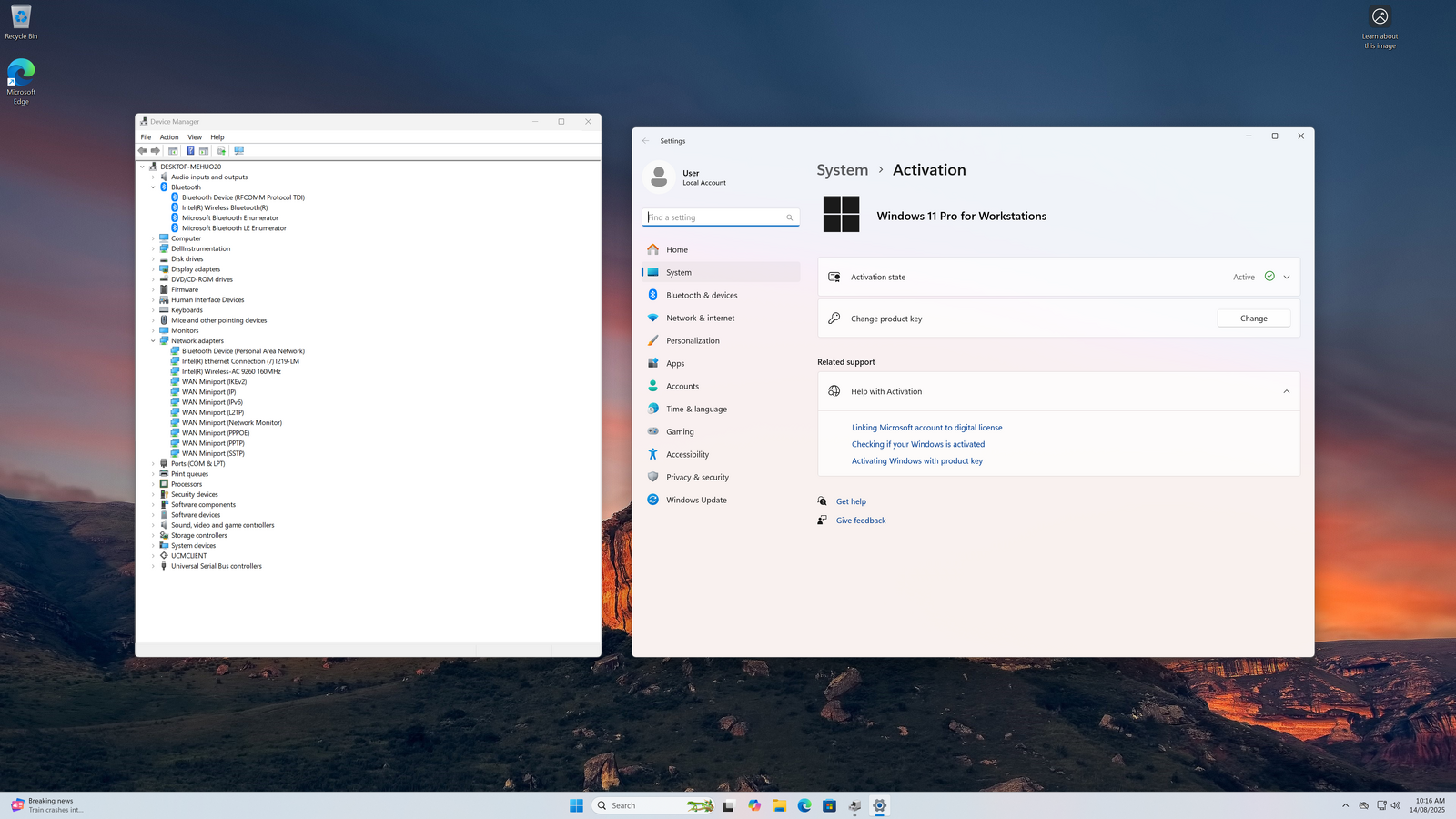Open the View menu in Device Manager
The width and height of the screenshot is (1456, 819).
tap(195, 137)
